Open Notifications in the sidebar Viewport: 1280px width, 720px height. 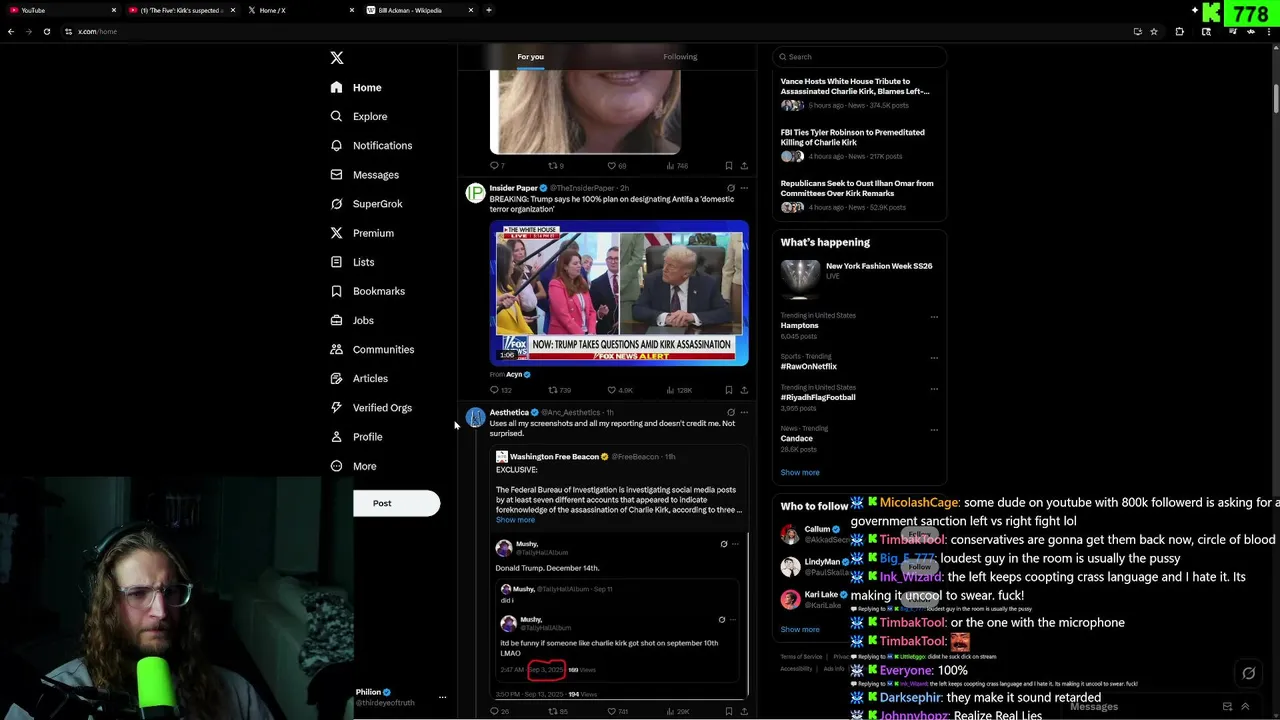pos(371,145)
